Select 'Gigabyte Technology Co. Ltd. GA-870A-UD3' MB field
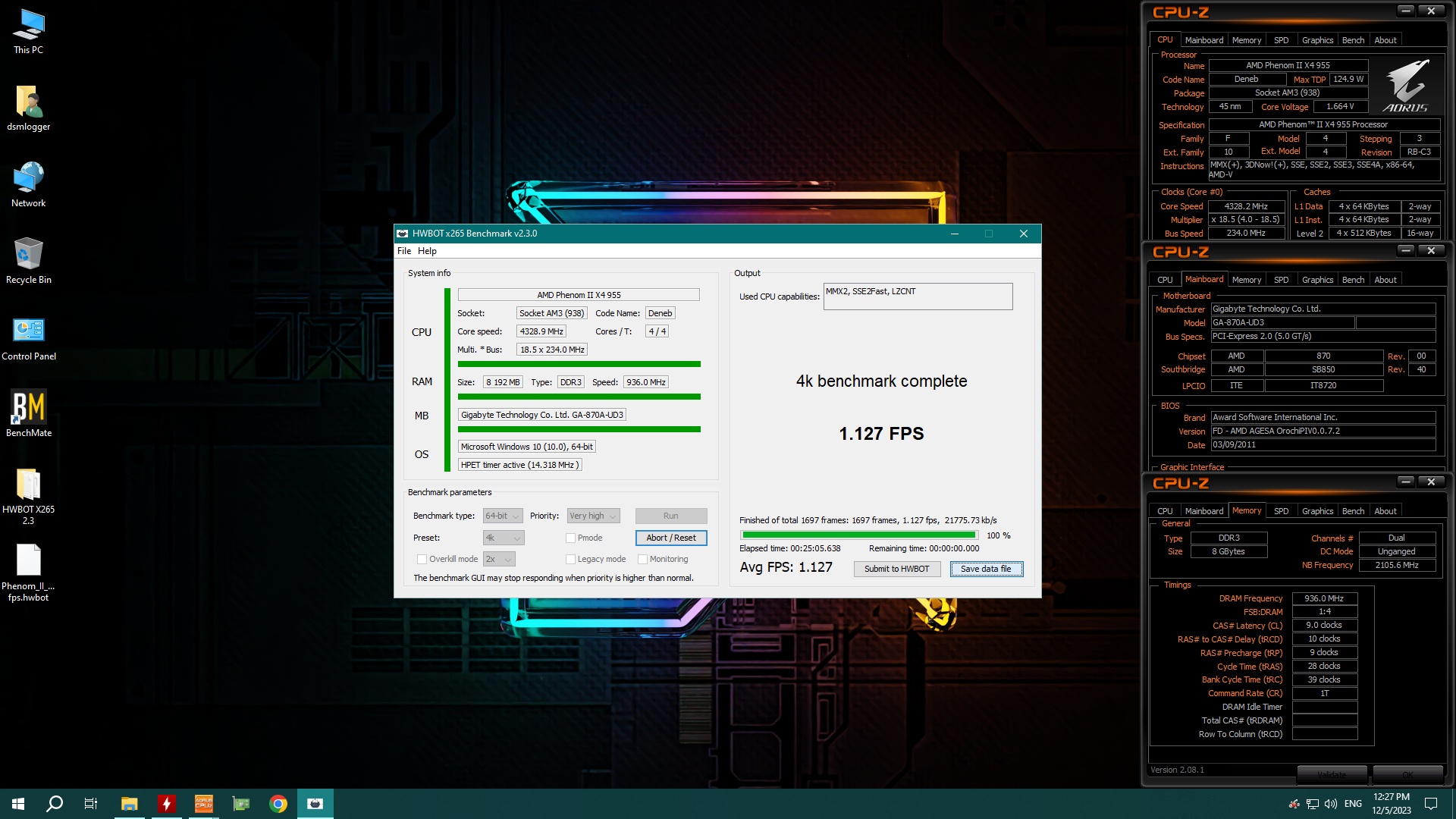Image resolution: width=1456 pixels, height=819 pixels. (x=541, y=415)
